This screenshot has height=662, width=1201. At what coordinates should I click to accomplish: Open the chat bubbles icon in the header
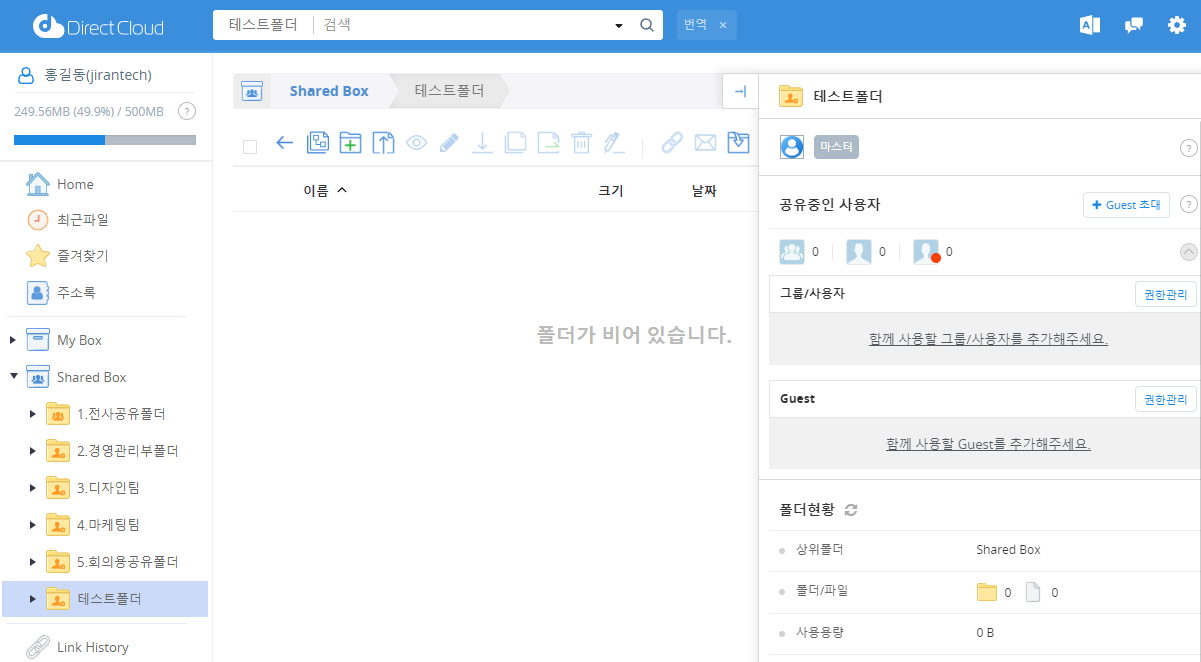tap(1133, 25)
